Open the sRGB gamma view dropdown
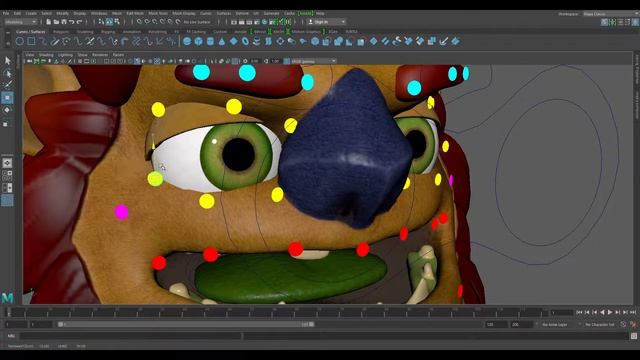The width and height of the screenshot is (640, 360). point(313,61)
